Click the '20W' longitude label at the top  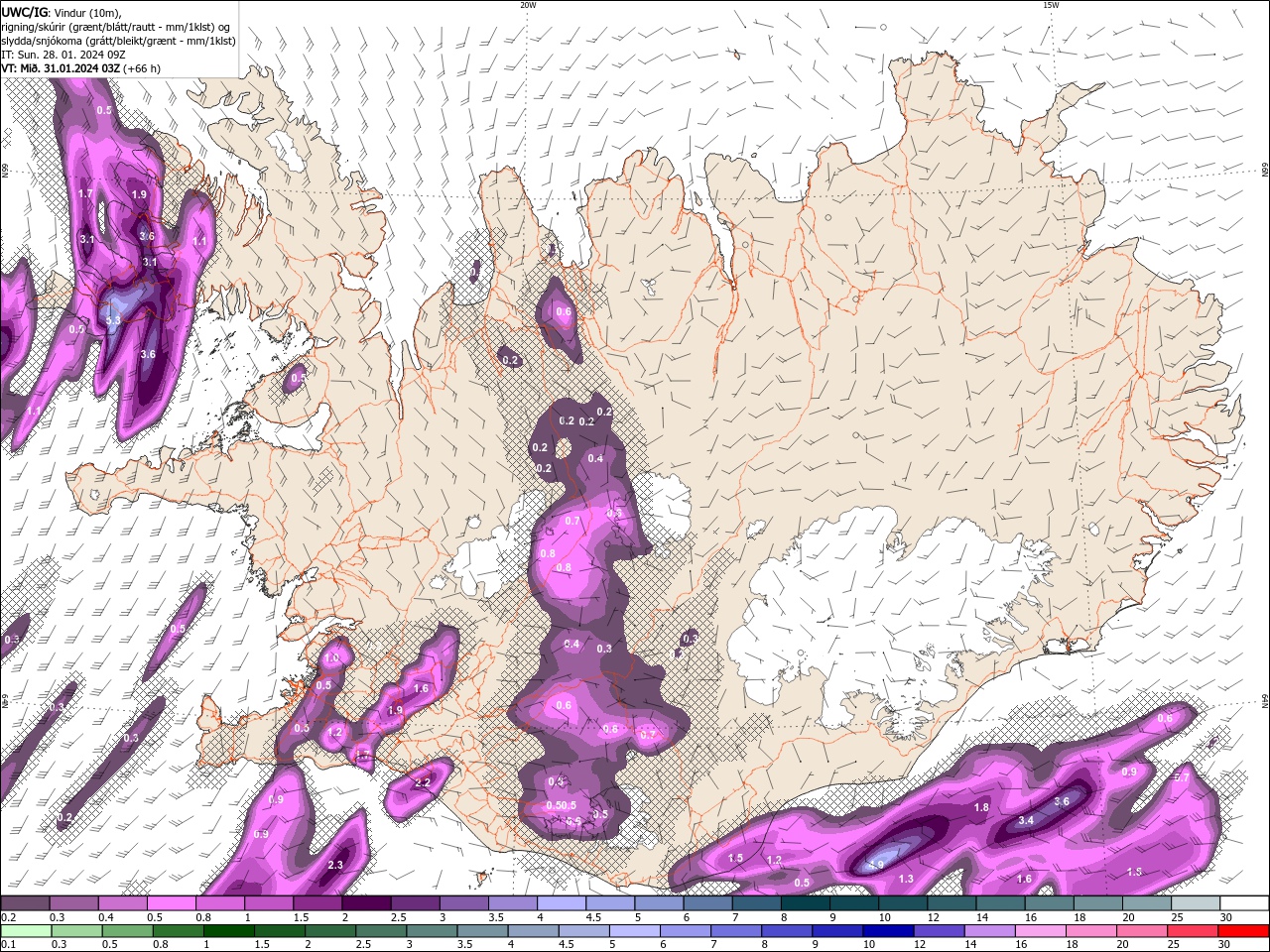[528, 5]
